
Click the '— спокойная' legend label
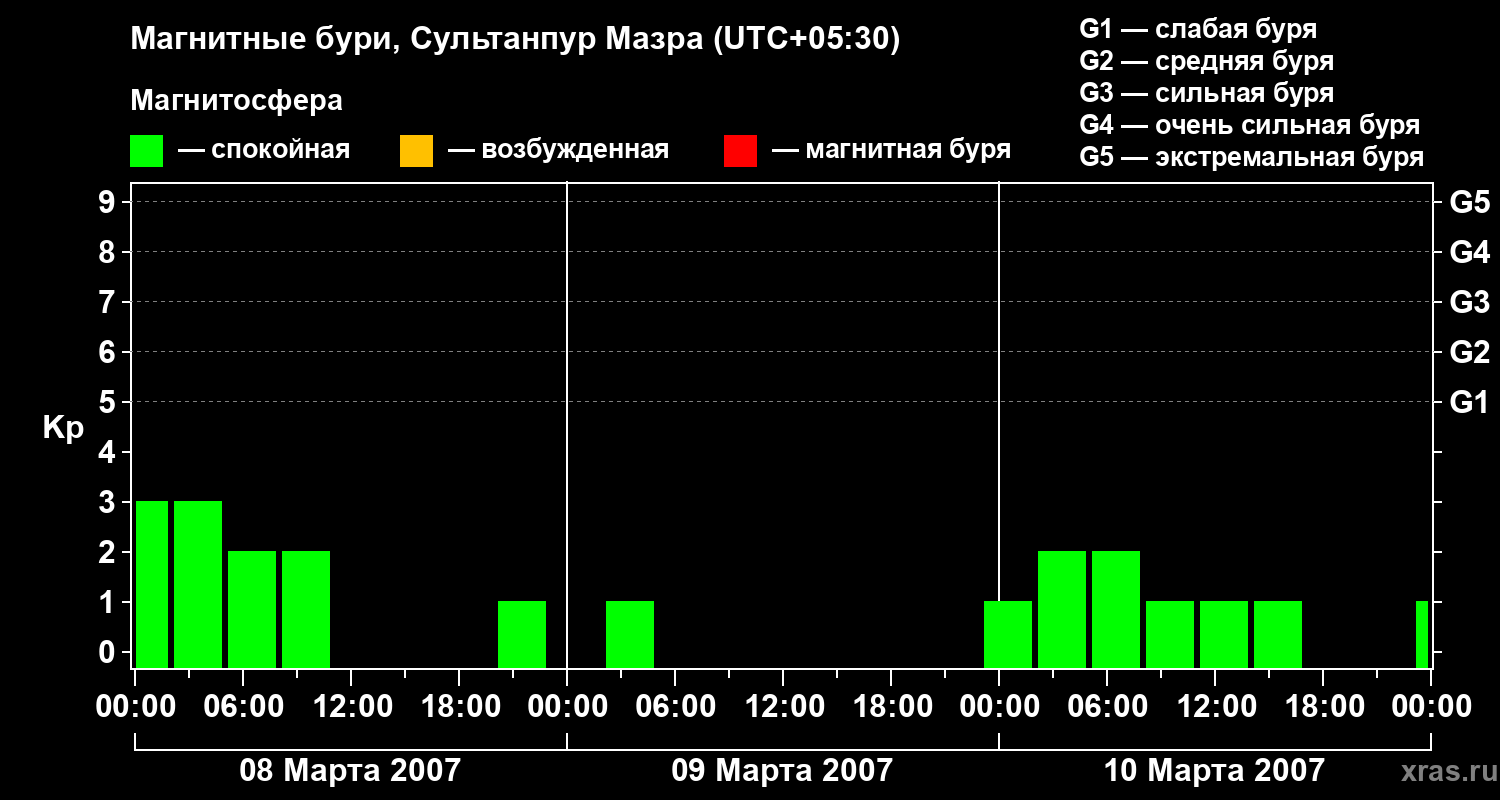pyautogui.click(x=264, y=150)
